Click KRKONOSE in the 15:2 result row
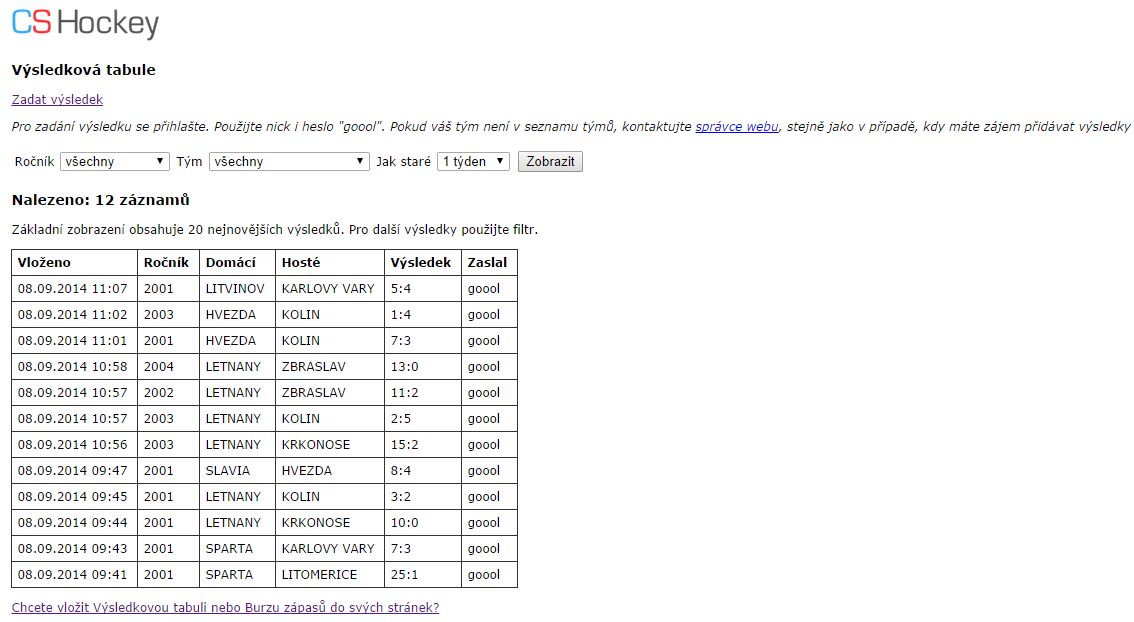 coord(315,445)
